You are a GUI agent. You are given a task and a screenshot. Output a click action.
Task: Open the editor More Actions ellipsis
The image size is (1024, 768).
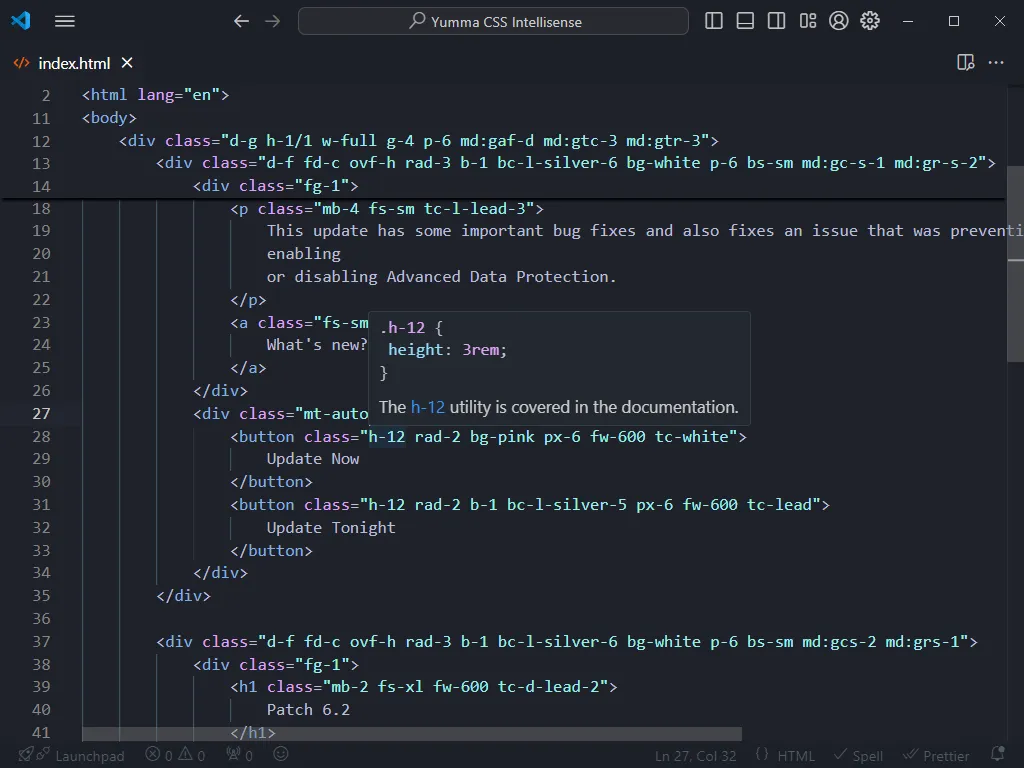pyautogui.click(x=996, y=63)
